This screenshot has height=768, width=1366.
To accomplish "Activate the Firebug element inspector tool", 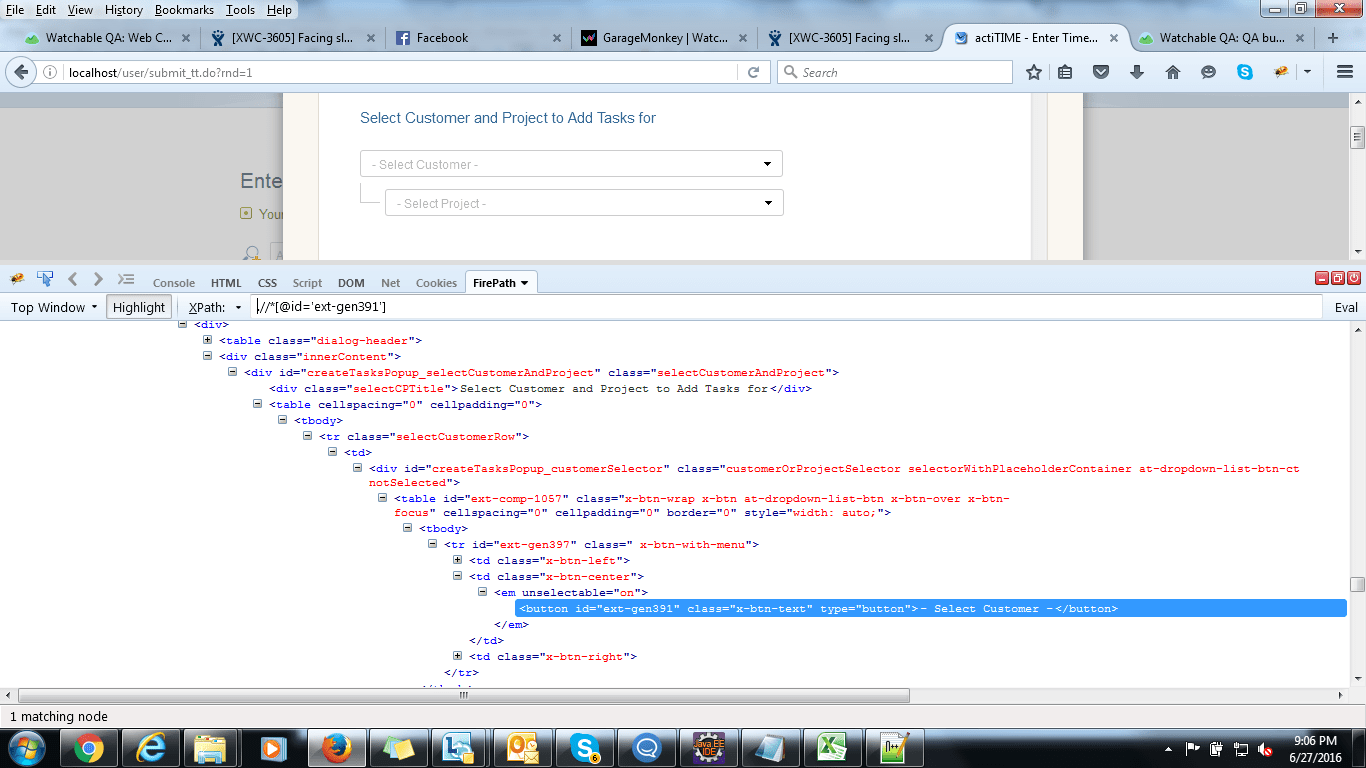I will click(x=44, y=278).
